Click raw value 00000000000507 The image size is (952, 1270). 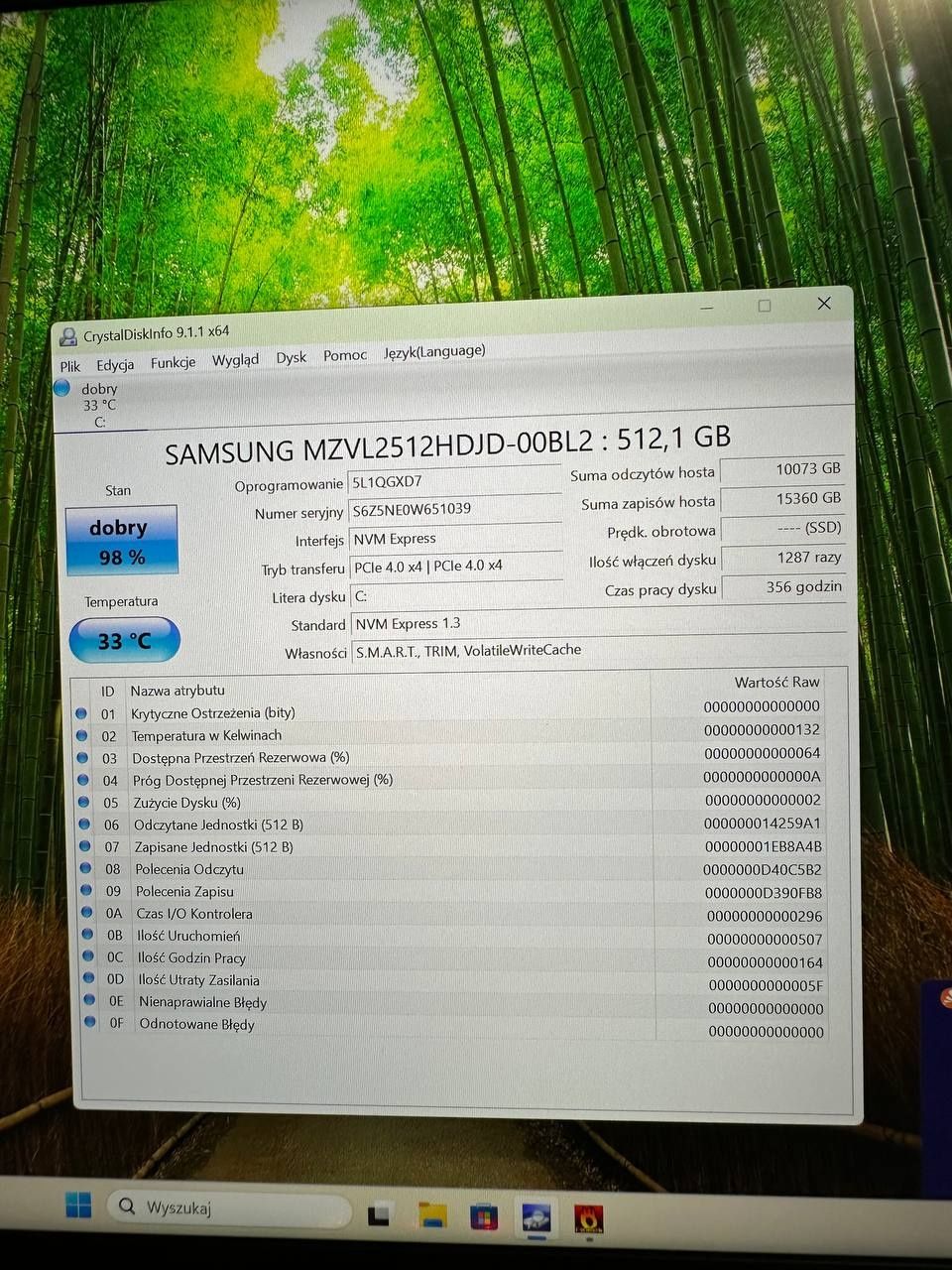tap(765, 940)
